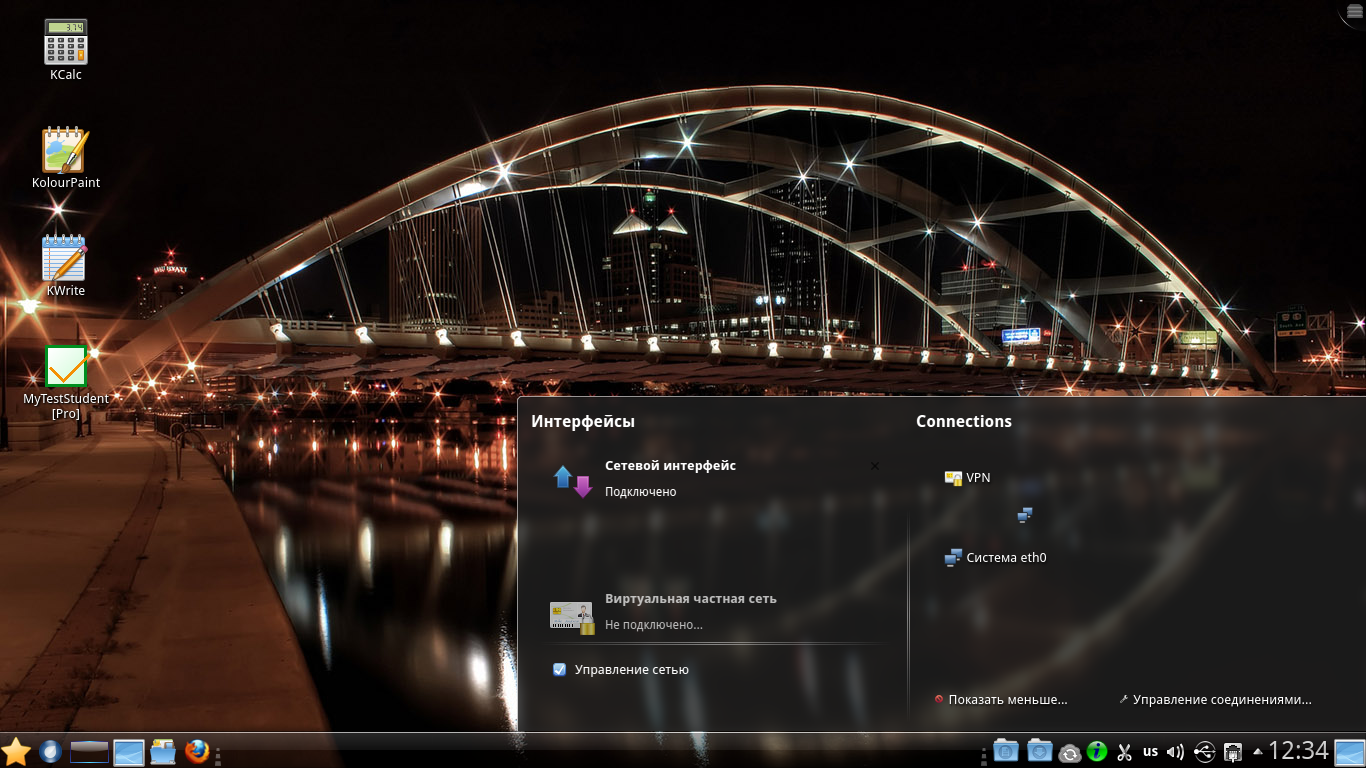The height and width of the screenshot is (768, 1366).
Task: Select the 'Система eth0' connection
Action: [x=1005, y=558]
